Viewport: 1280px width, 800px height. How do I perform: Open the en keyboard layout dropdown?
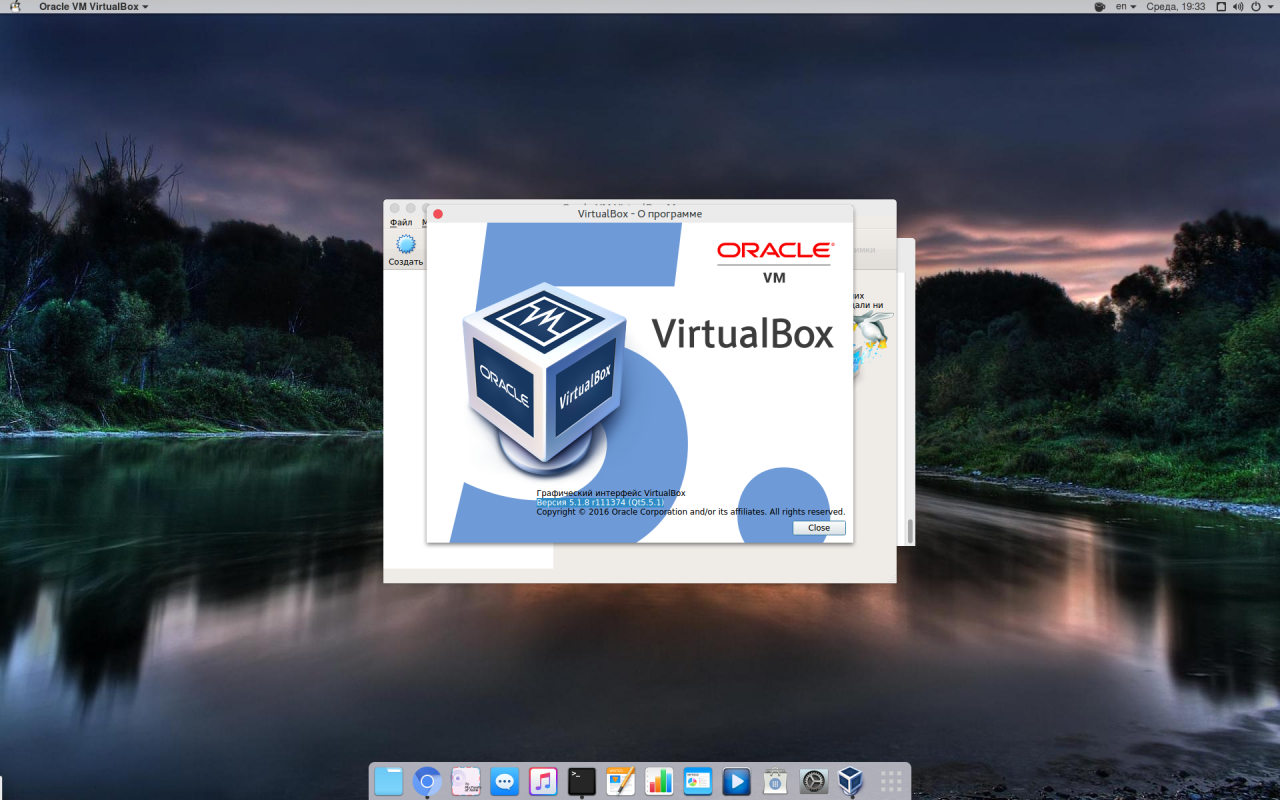[x=1126, y=6]
